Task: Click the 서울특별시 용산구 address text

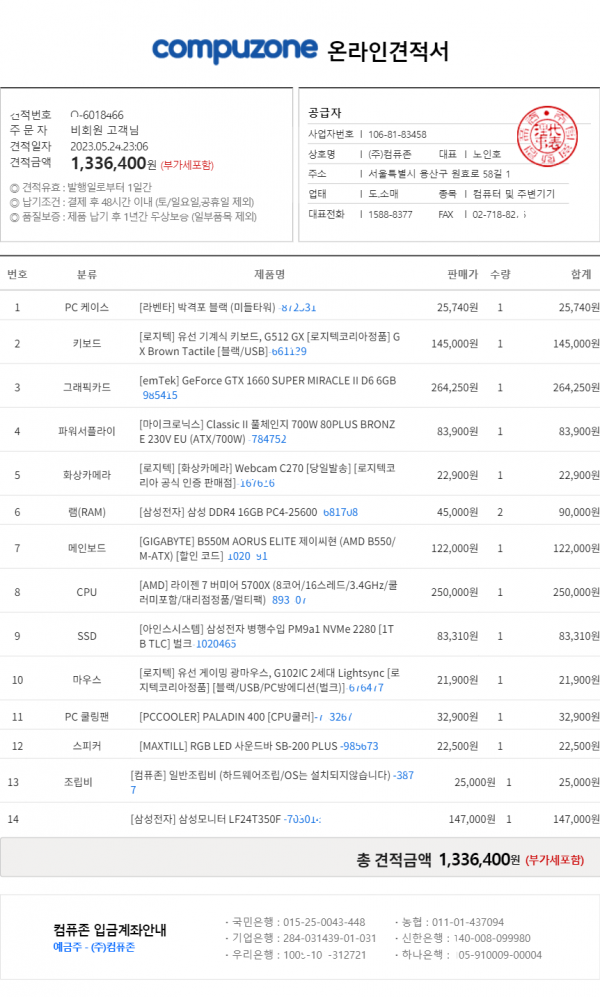Action: 439,174
